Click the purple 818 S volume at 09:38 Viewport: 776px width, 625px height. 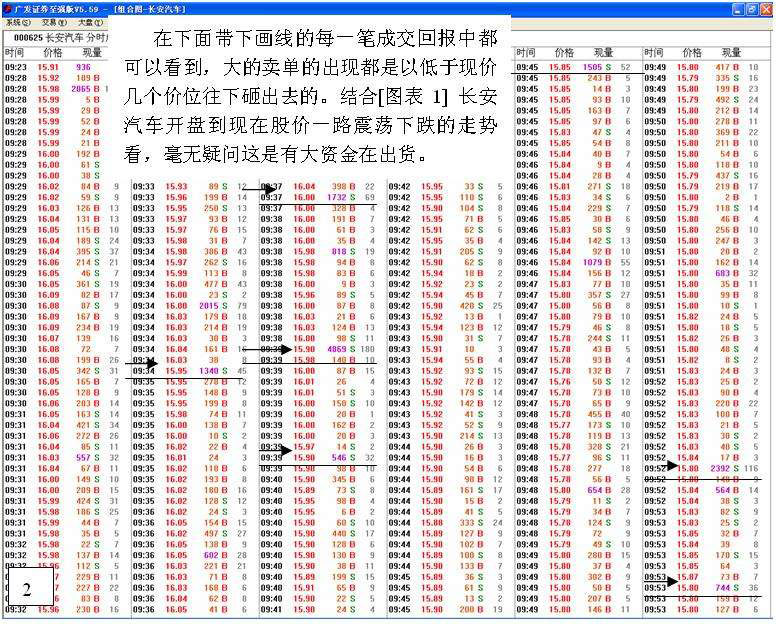coord(342,251)
